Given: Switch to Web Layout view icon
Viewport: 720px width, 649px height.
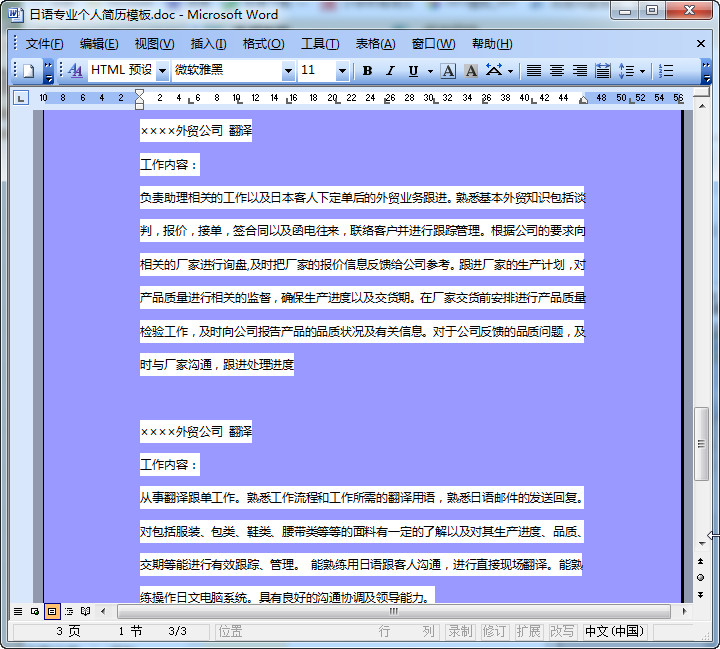Looking at the screenshot, I should point(34,611).
